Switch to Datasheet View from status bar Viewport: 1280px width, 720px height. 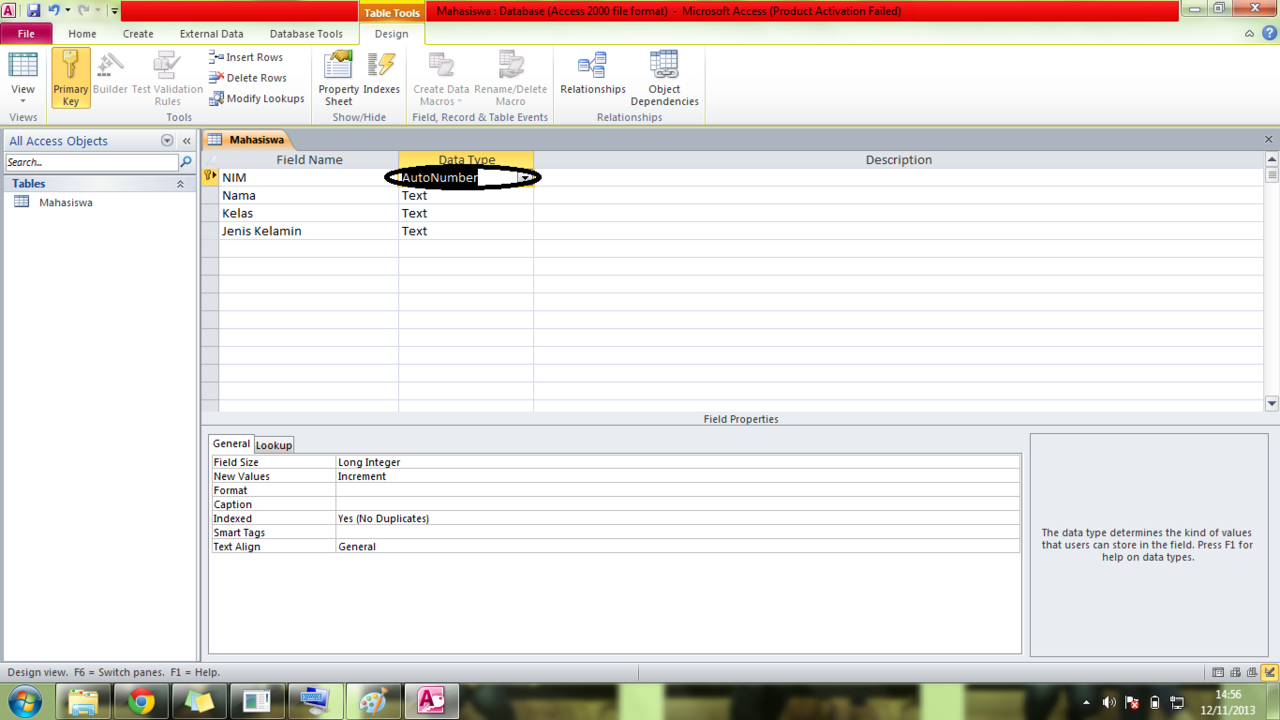coord(1218,673)
